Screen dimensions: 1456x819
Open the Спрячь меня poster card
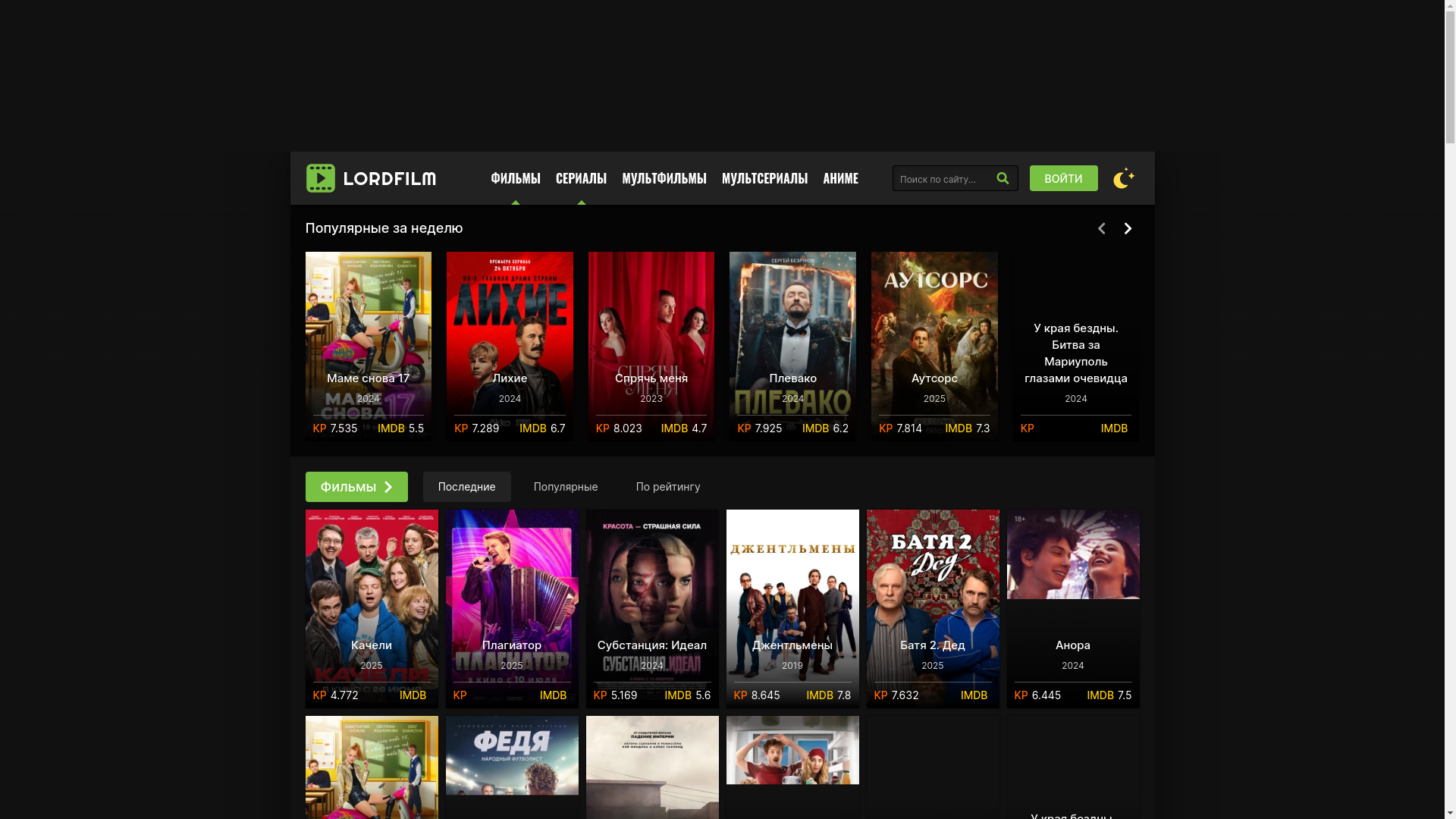(x=651, y=346)
